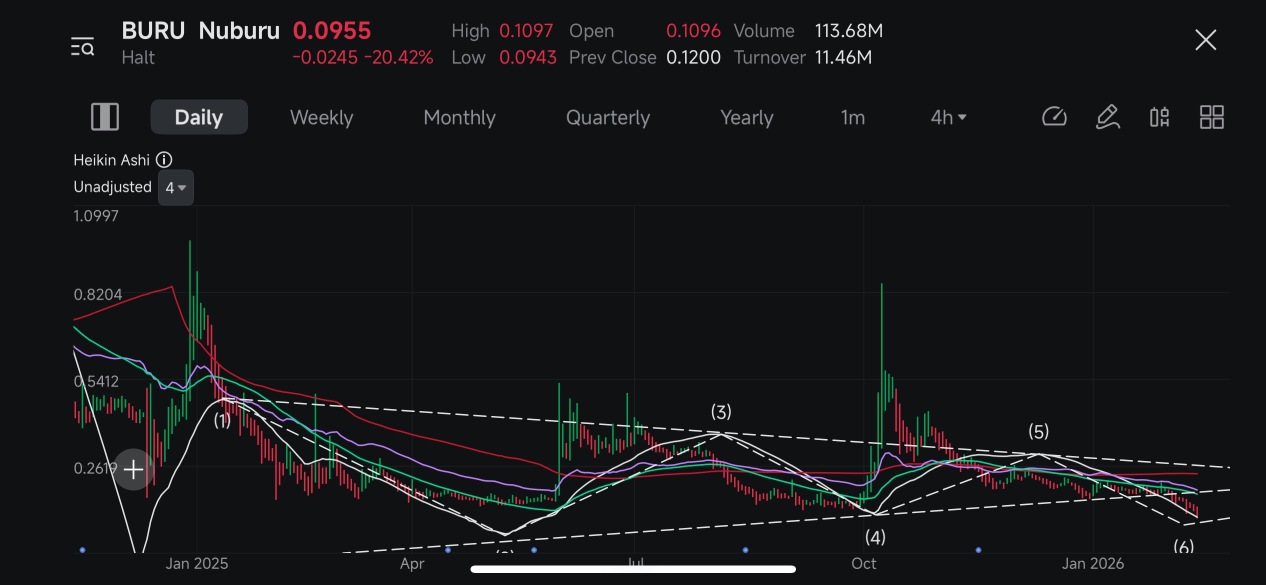Click the Open 0.1096 value
The height and width of the screenshot is (585, 1266).
pyautogui.click(x=693, y=31)
